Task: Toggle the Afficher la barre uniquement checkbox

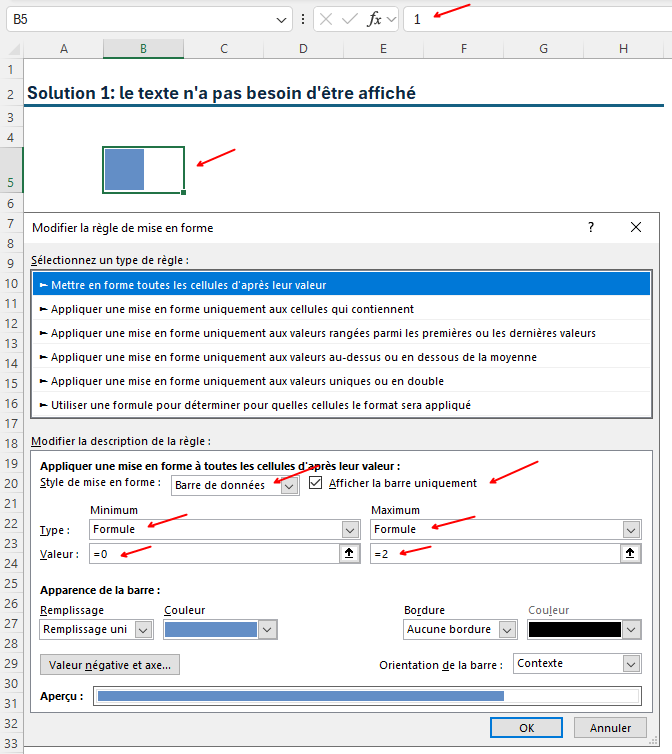Action: [316, 483]
